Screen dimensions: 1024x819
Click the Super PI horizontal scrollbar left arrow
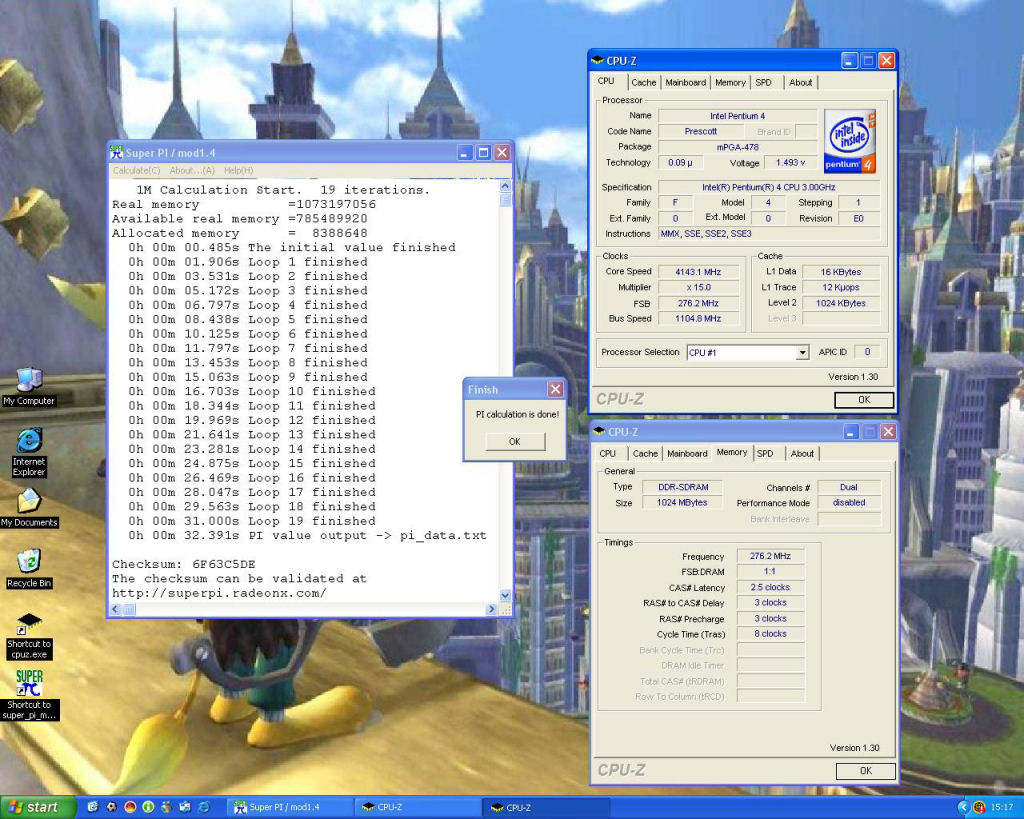point(115,609)
